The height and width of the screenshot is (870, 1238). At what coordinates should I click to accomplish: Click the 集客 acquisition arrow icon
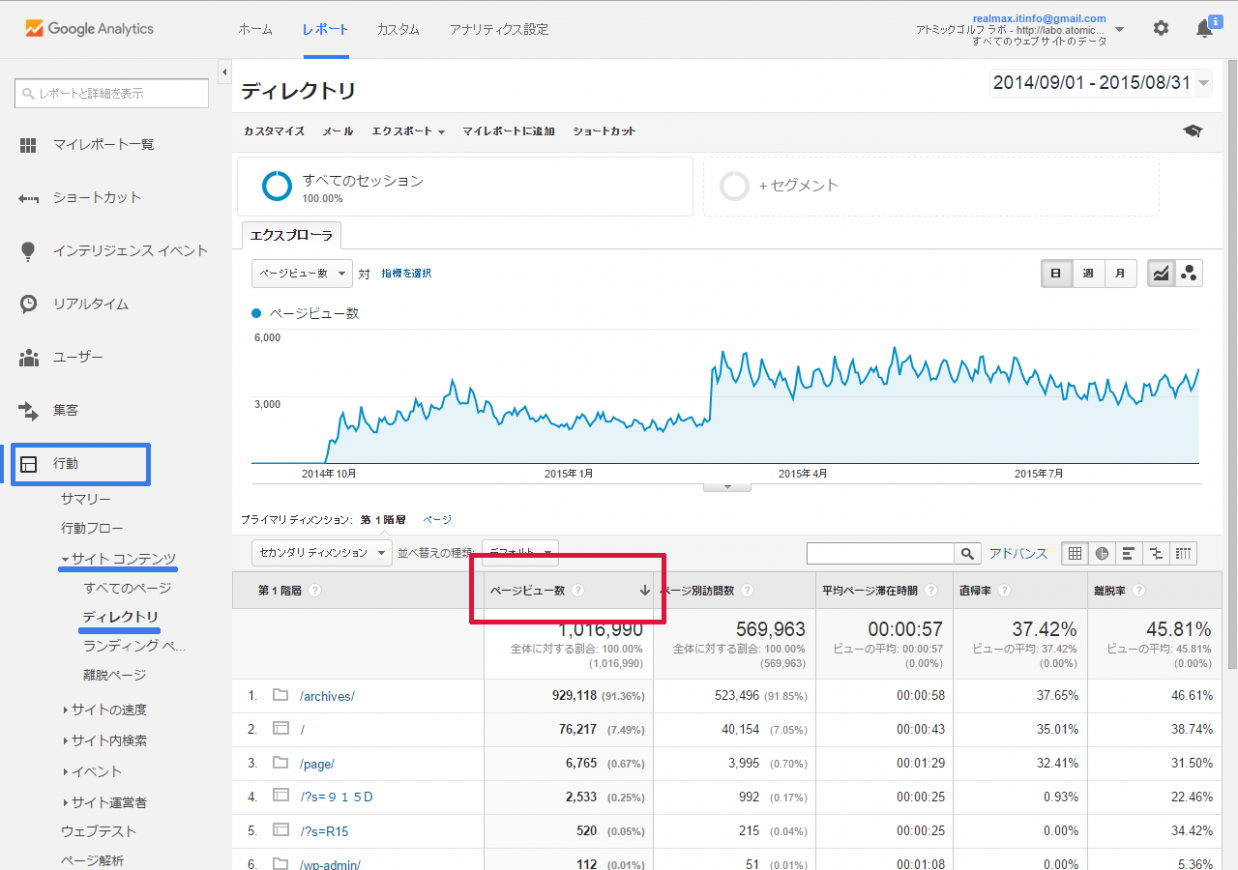(28, 410)
